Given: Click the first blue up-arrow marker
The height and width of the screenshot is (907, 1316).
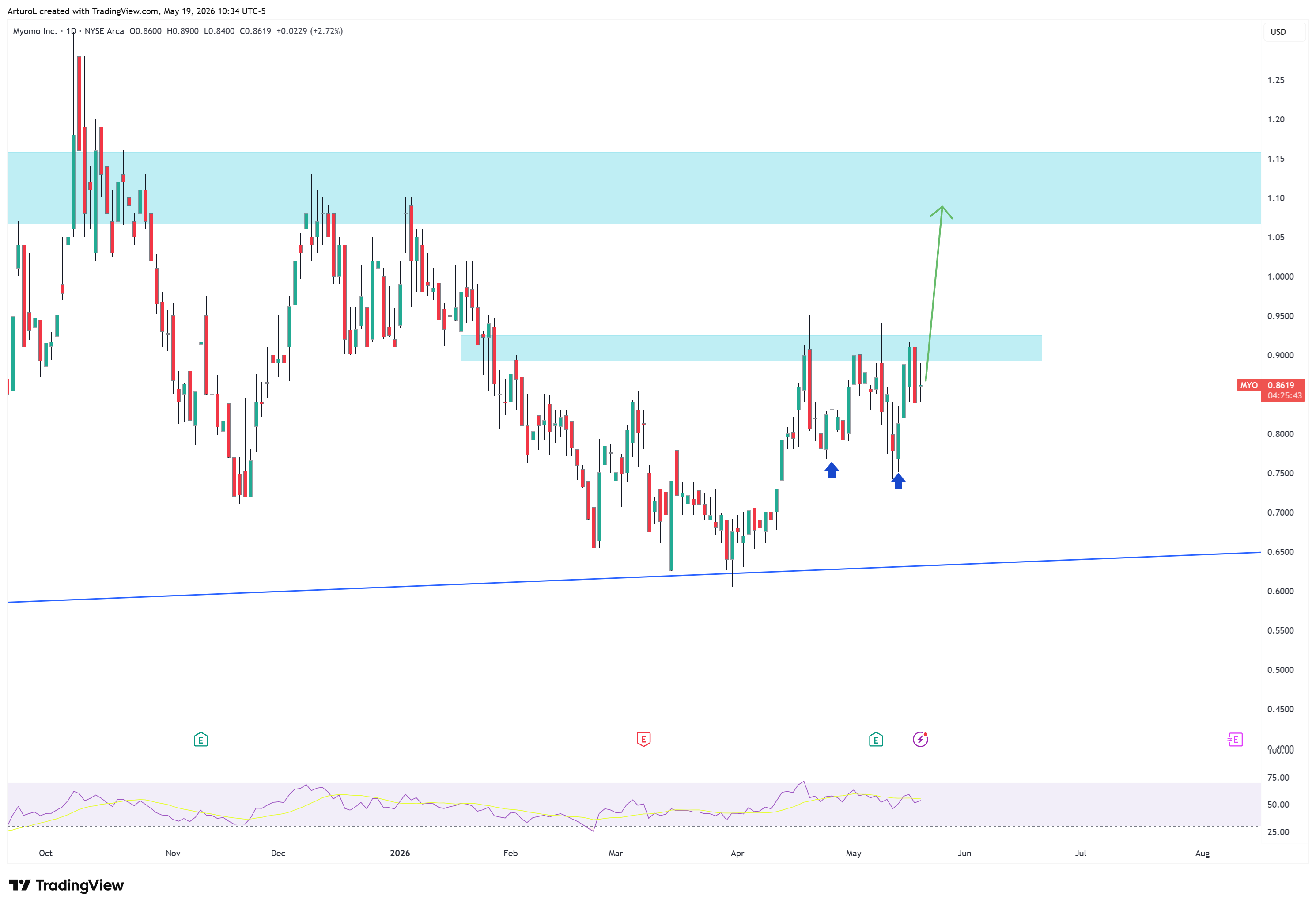Looking at the screenshot, I should pos(831,470).
